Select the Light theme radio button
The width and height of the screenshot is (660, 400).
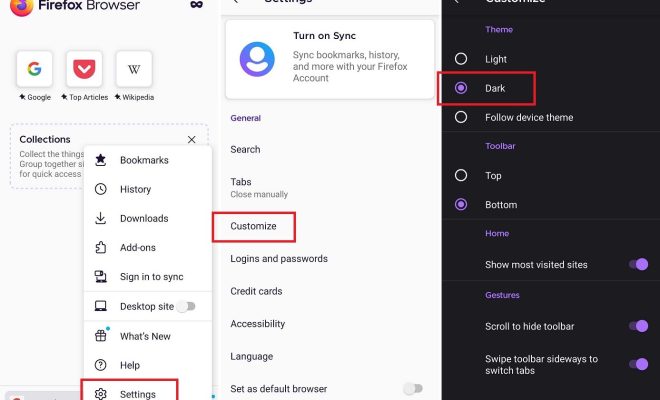[461, 59]
